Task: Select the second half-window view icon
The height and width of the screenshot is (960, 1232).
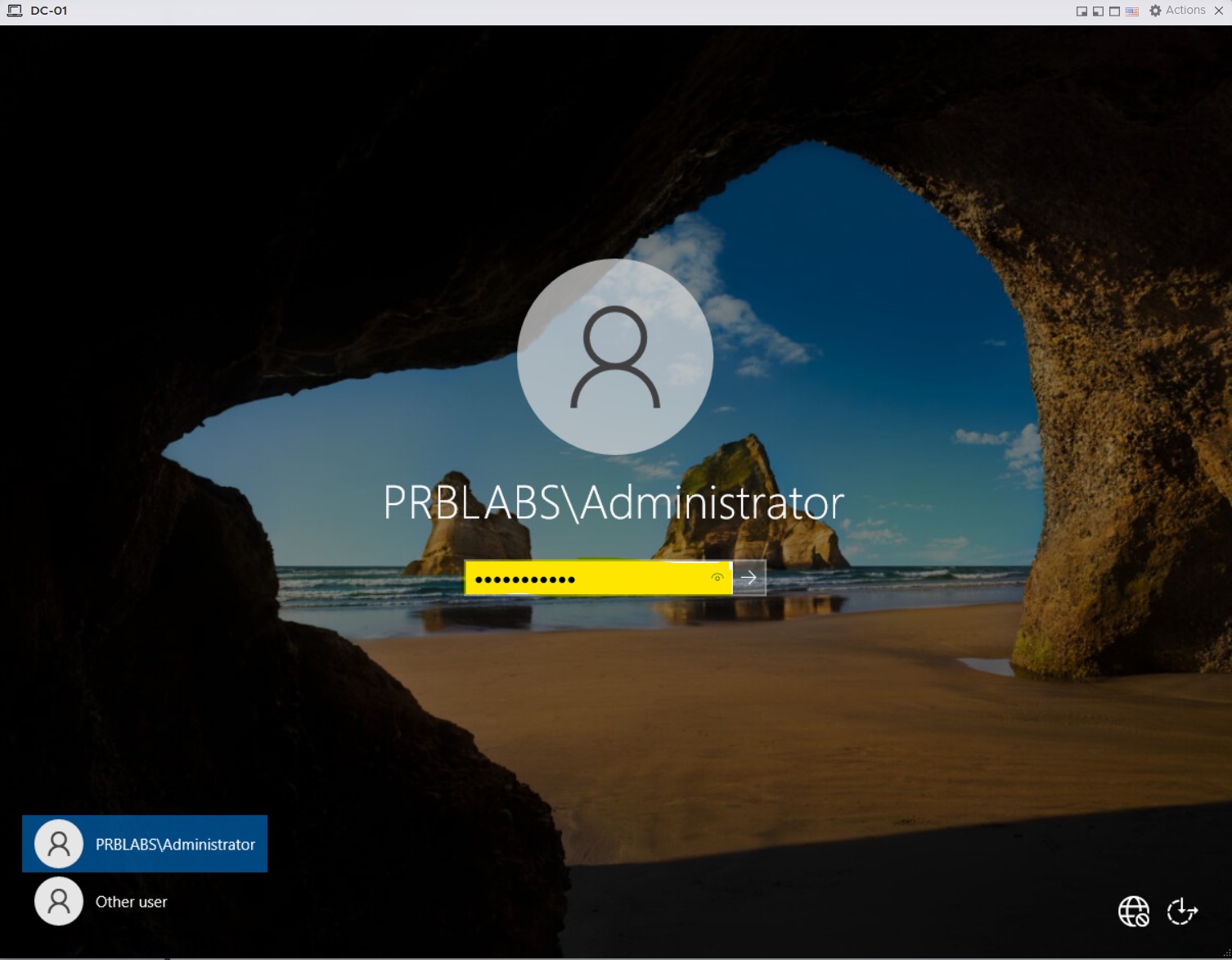Action: click(x=1098, y=11)
